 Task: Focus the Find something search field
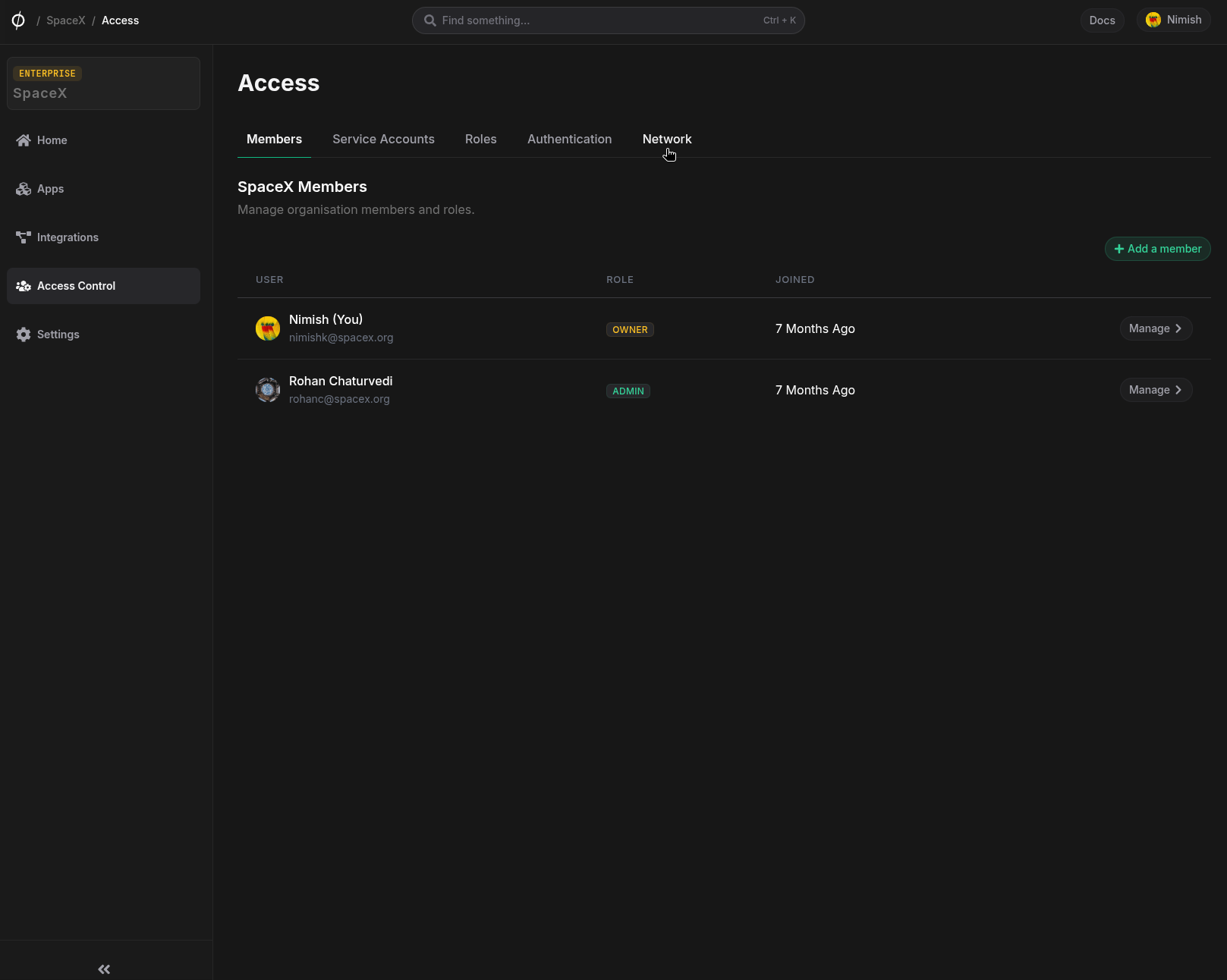(x=608, y=20)
